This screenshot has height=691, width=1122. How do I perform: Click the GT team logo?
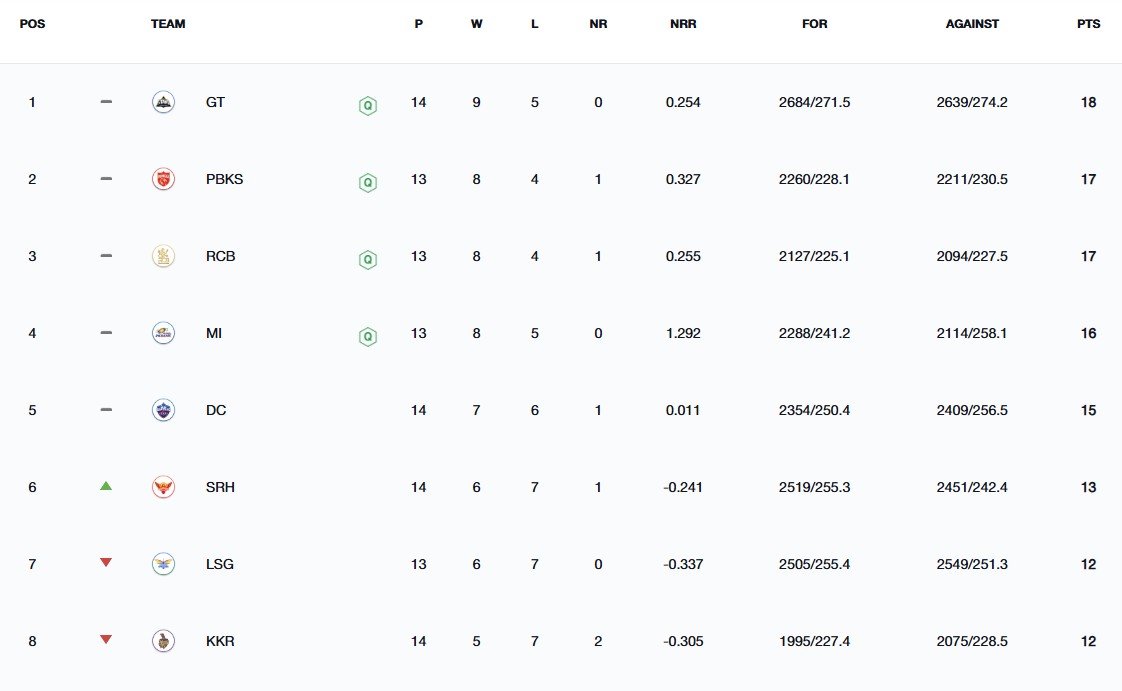[x=163, y=102]
